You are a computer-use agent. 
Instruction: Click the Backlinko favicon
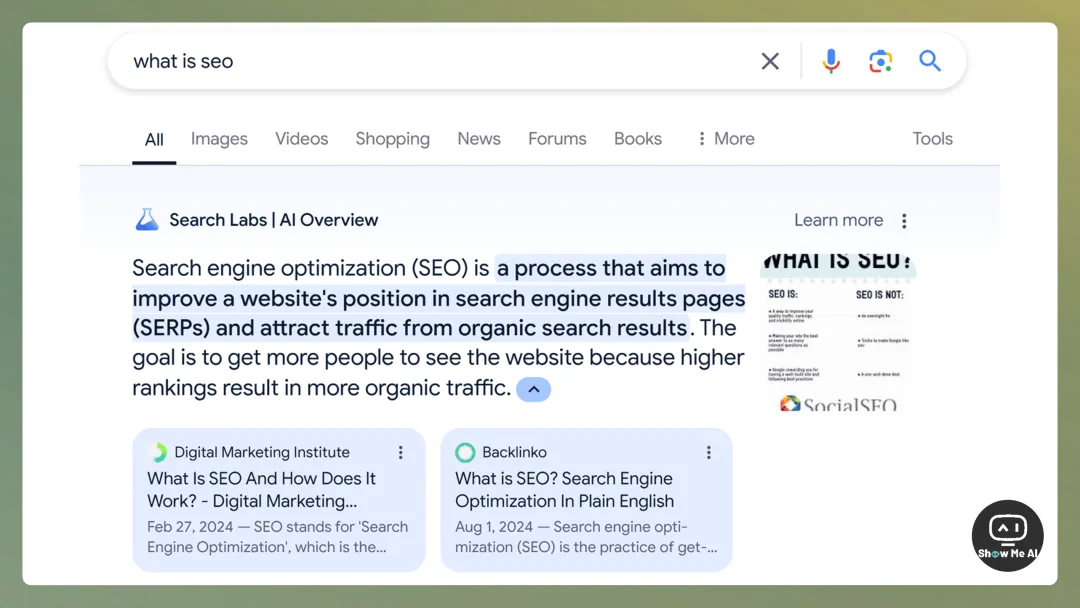(x=465, y=452)
